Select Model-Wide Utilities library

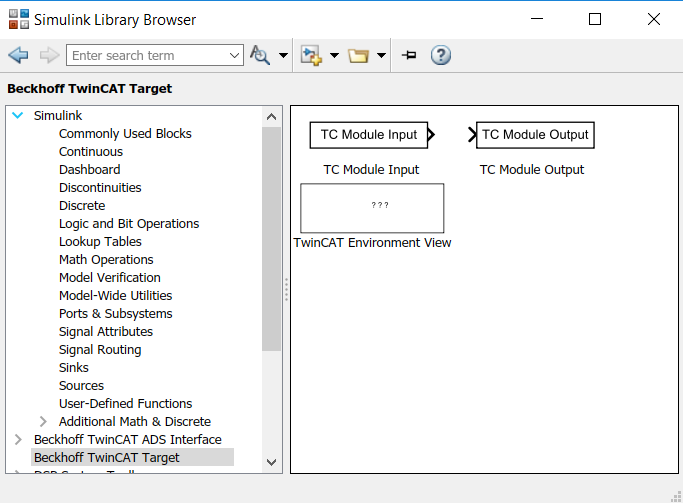pyautogui.click(x=115, y=295)
